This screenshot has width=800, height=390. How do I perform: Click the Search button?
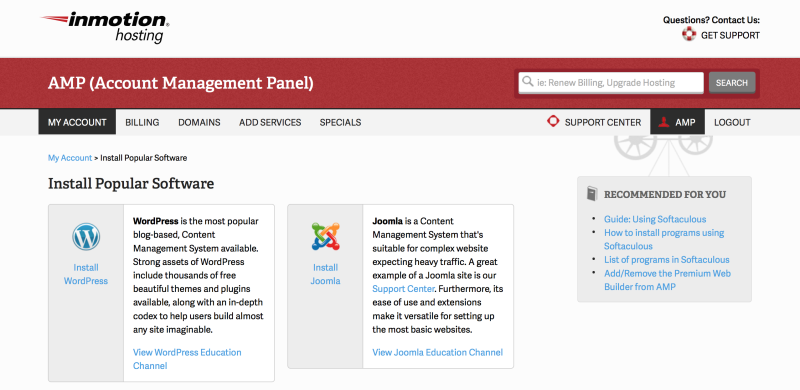coord(732,83)
